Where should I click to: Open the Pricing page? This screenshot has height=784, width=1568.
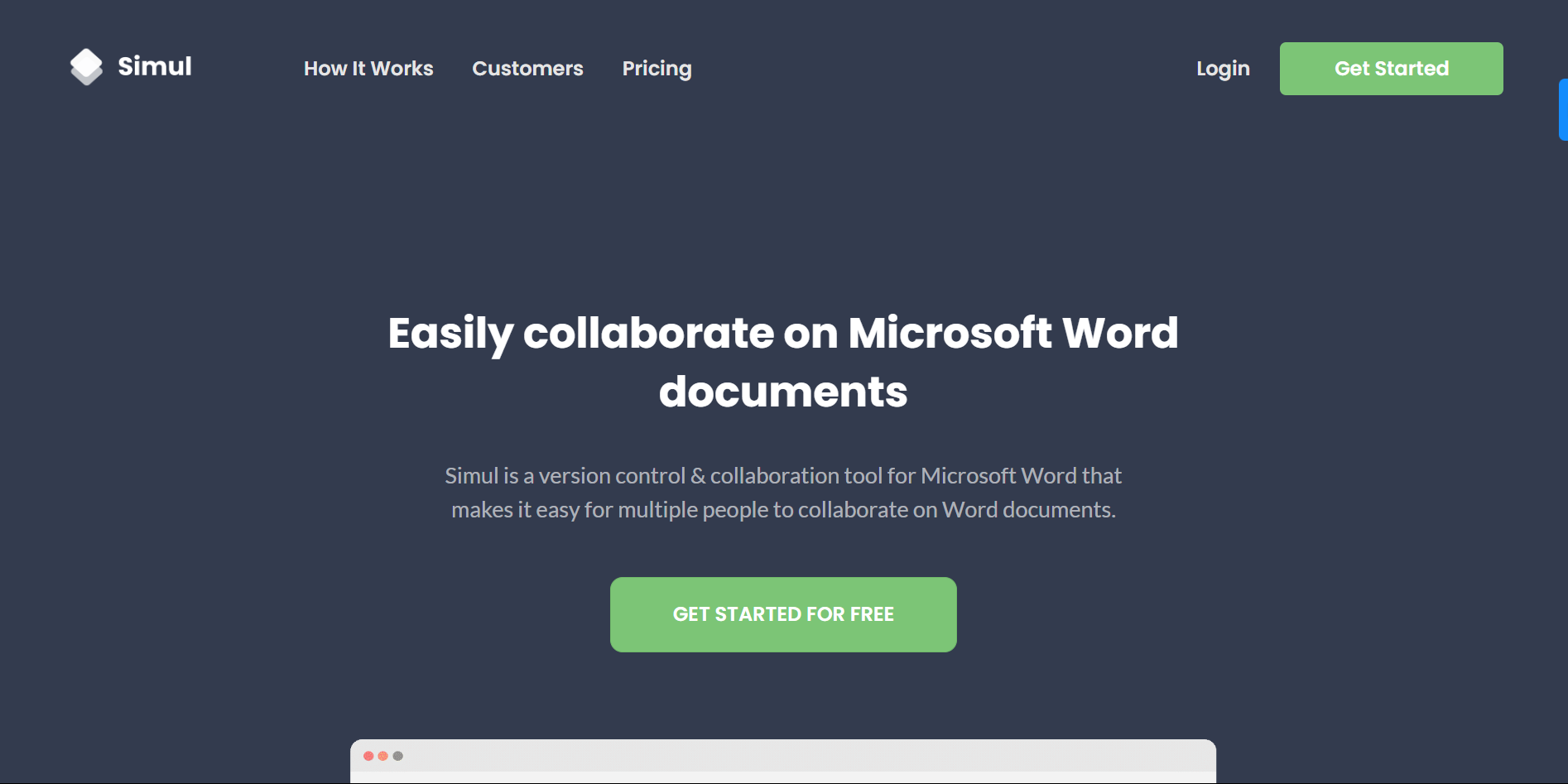[x=657, y=69]
